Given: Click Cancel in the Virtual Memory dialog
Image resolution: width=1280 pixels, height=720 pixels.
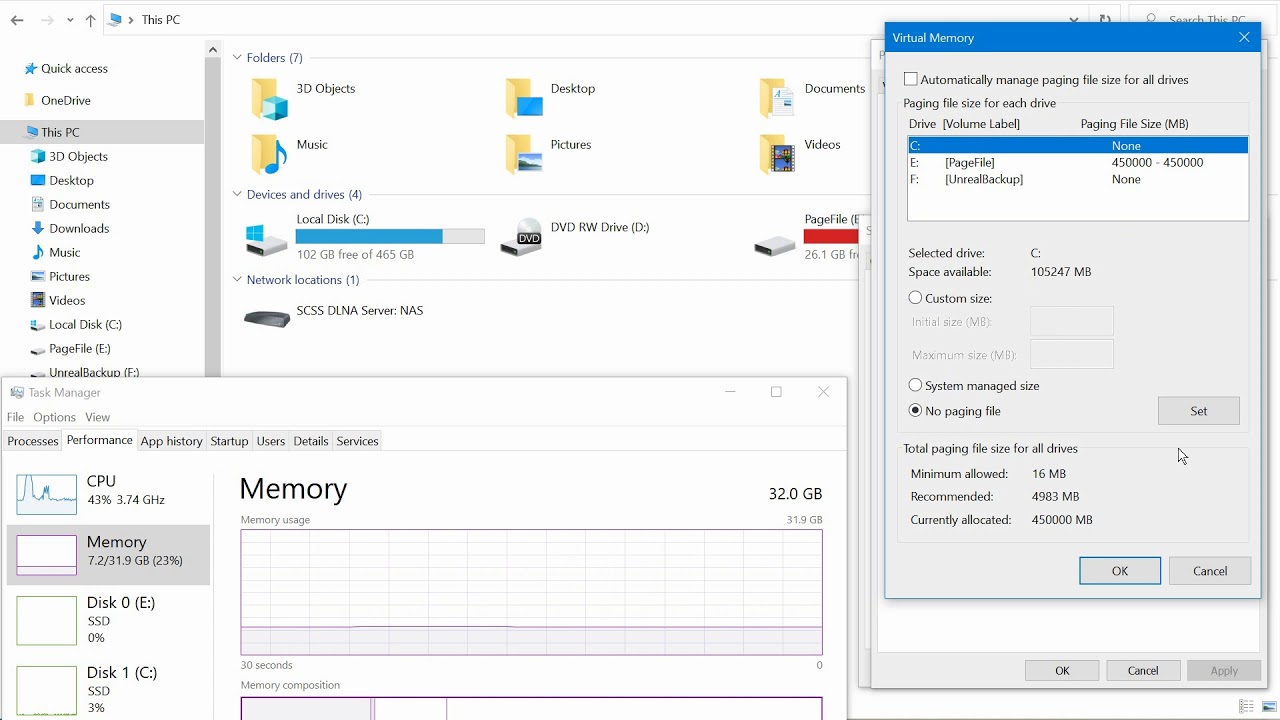Looking at the screenshot, I should pyautogui.click(x=1210, y=571).
